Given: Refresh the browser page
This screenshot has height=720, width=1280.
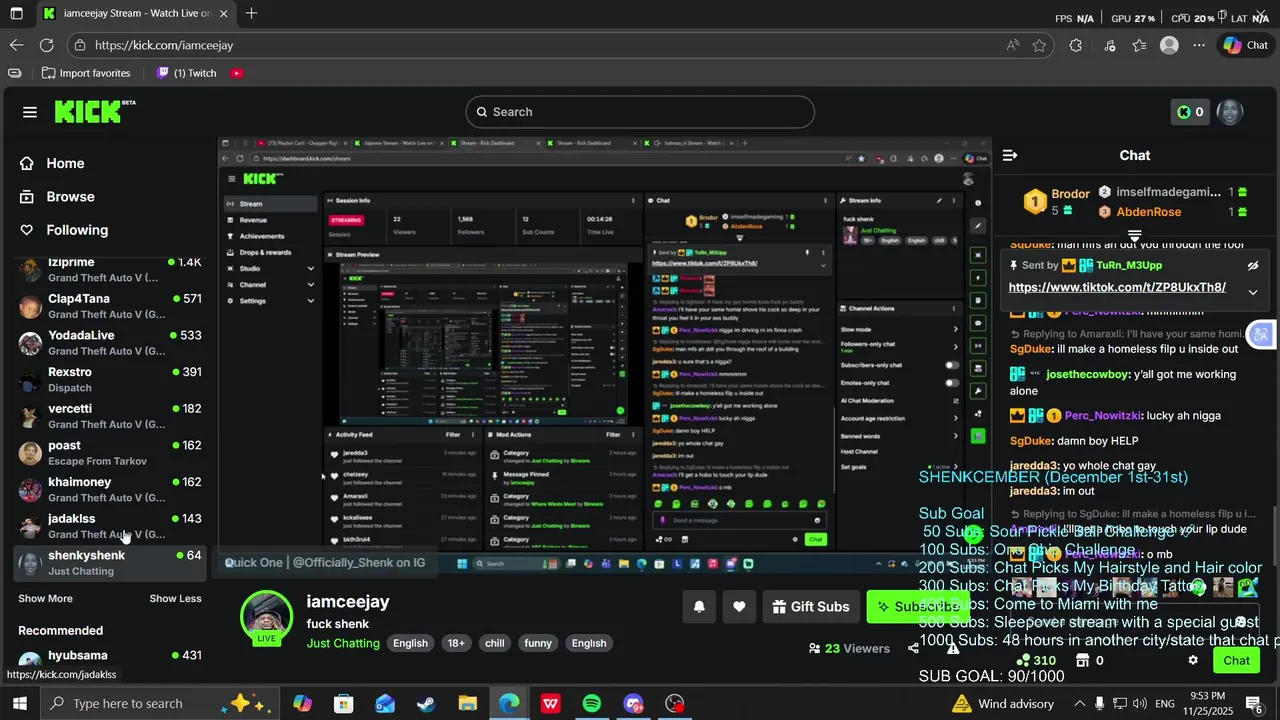Looking at the screenshot, I should [x=46, y=45].
